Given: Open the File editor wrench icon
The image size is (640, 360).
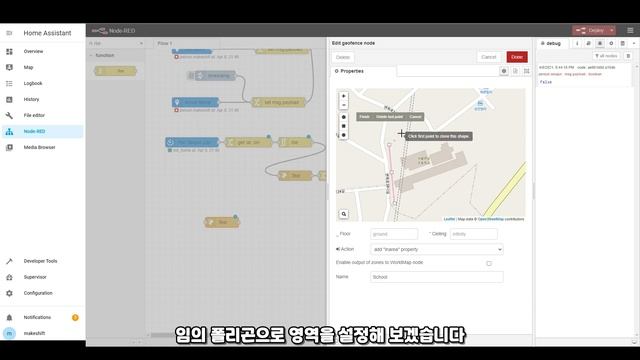Looking at the screenshot, I should (9, 116).
